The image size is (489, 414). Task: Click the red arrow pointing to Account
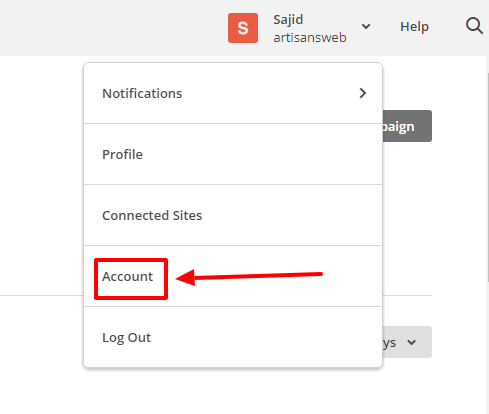249,277
